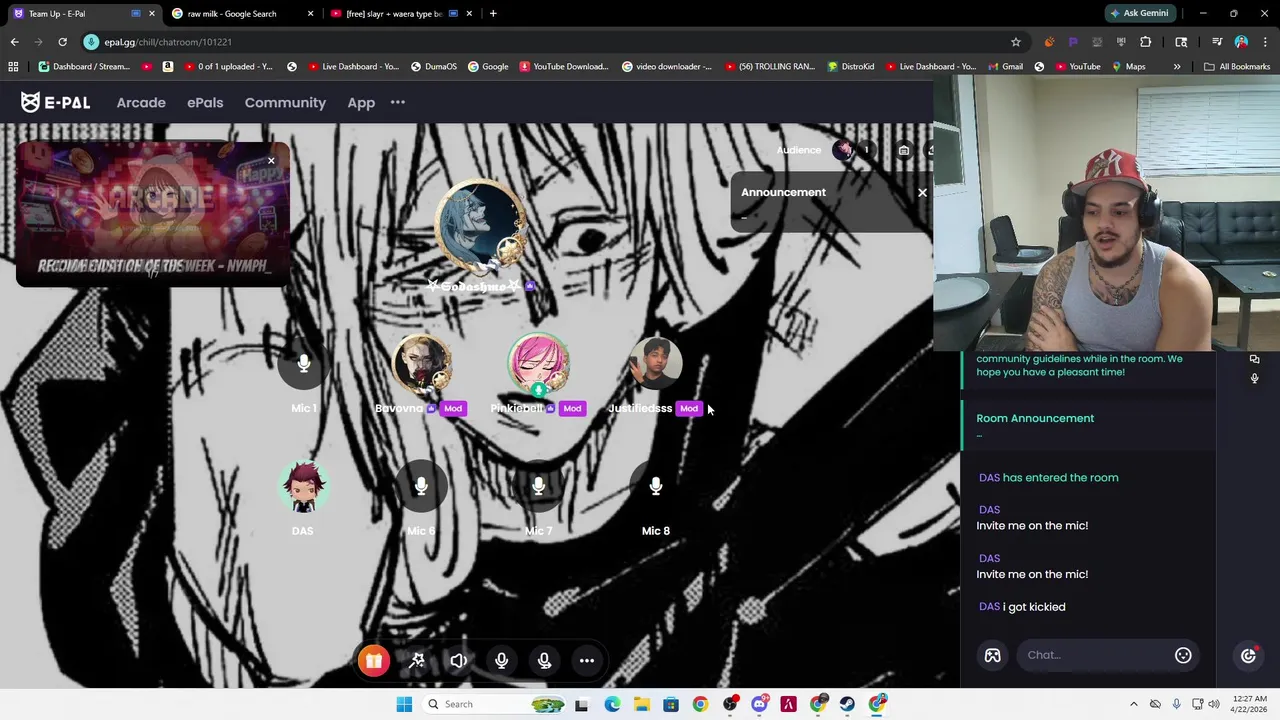Image resolution: width=1280 pixels, height=720 pixels.
Task: Open the Chrome three-dot menu
Action: pos(1264,42)
